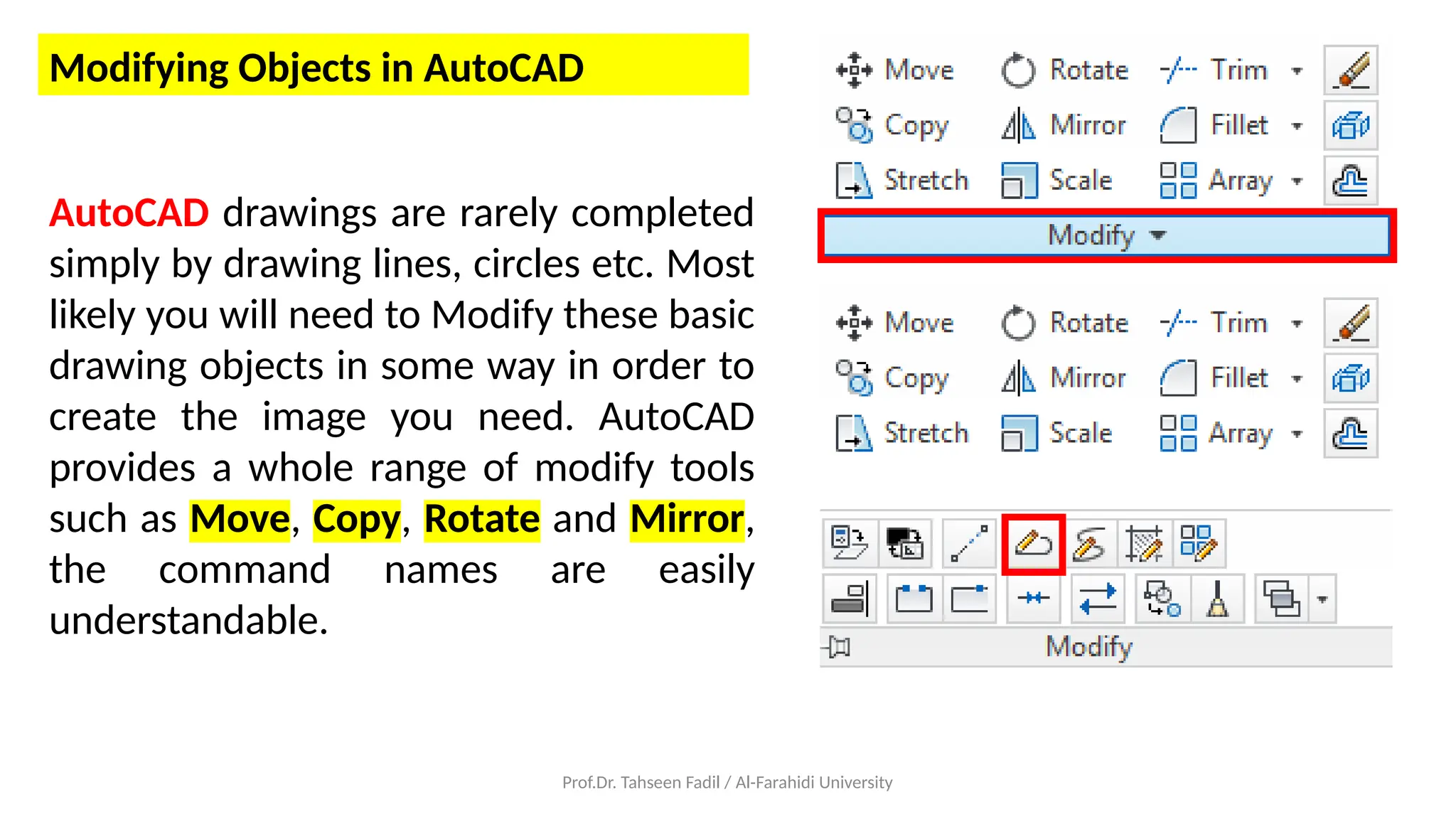Click the highlighted word Mirror in the paragraph
This screenshot has height=819, width=1456.
[687, 519]
